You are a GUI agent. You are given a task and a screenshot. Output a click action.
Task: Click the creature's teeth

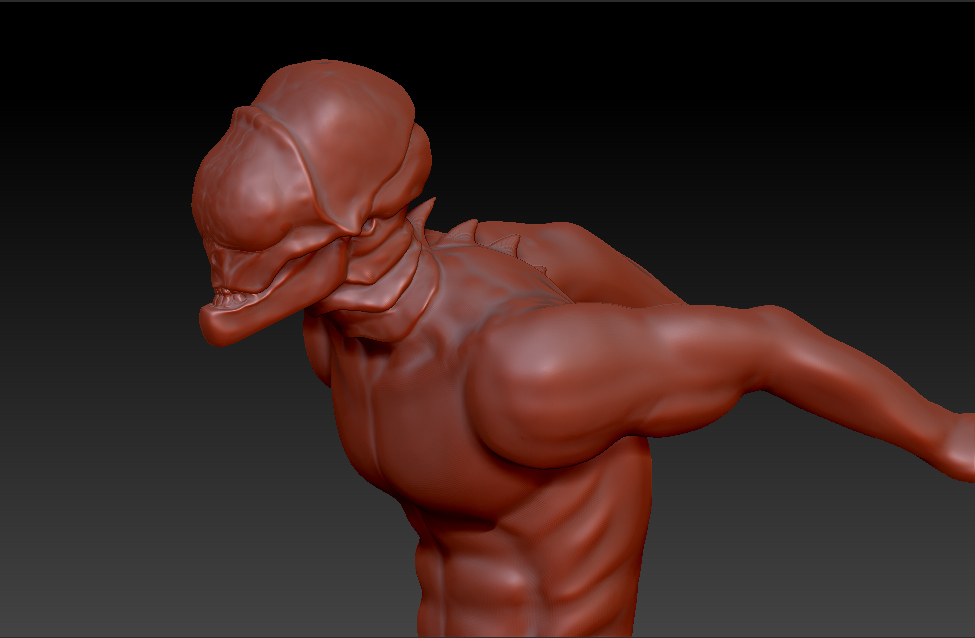pos(232,295)
